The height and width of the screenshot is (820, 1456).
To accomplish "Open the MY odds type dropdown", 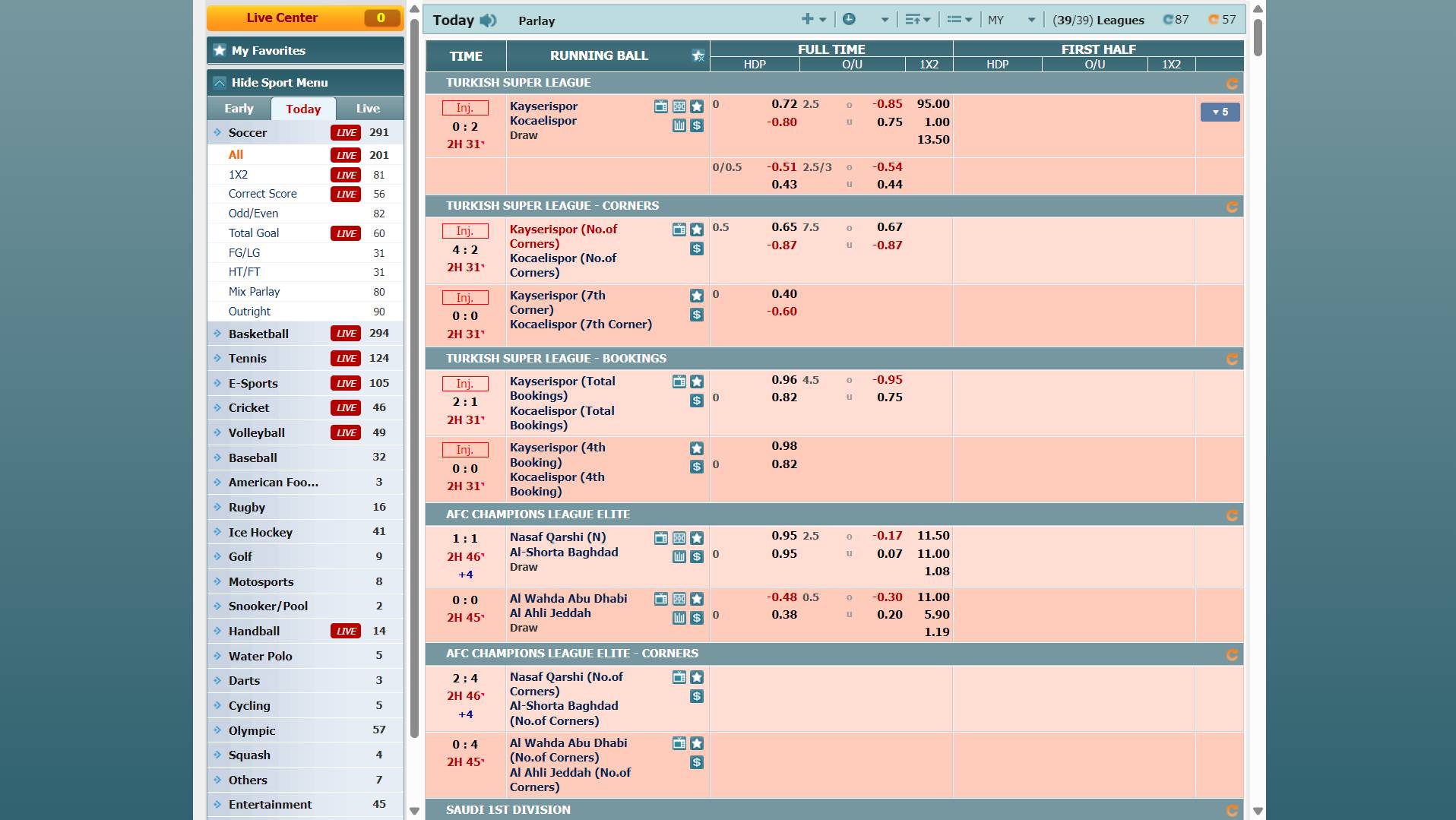I will click(1011, 20).
